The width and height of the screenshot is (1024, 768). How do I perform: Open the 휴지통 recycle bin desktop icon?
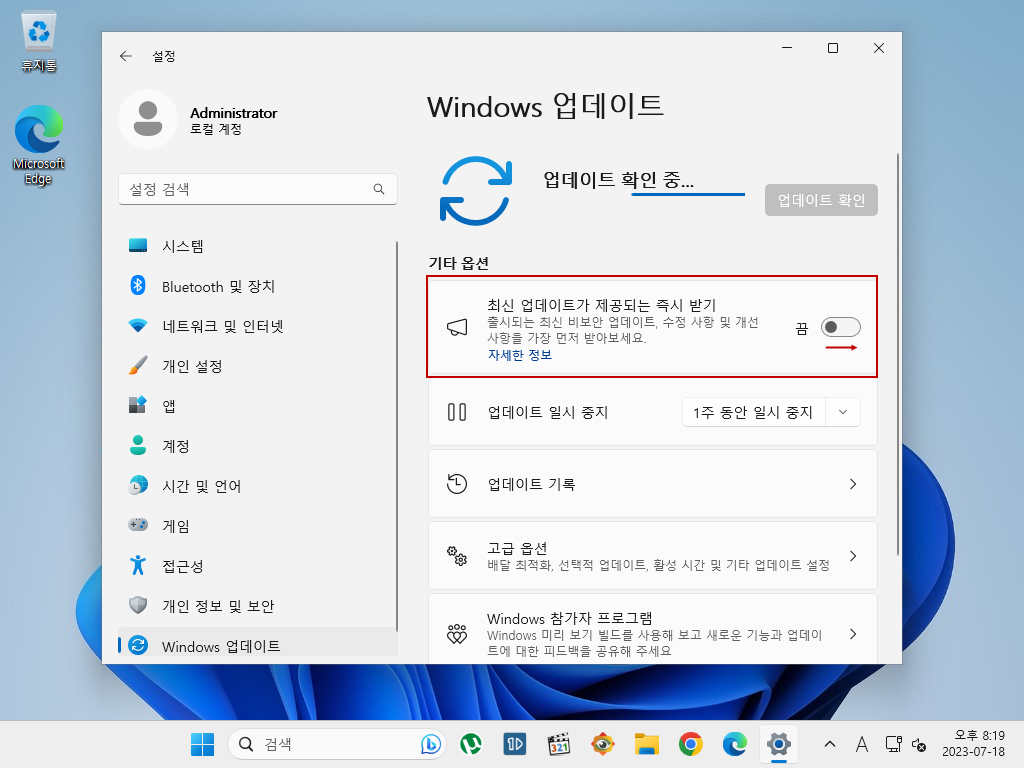point(39,41)
